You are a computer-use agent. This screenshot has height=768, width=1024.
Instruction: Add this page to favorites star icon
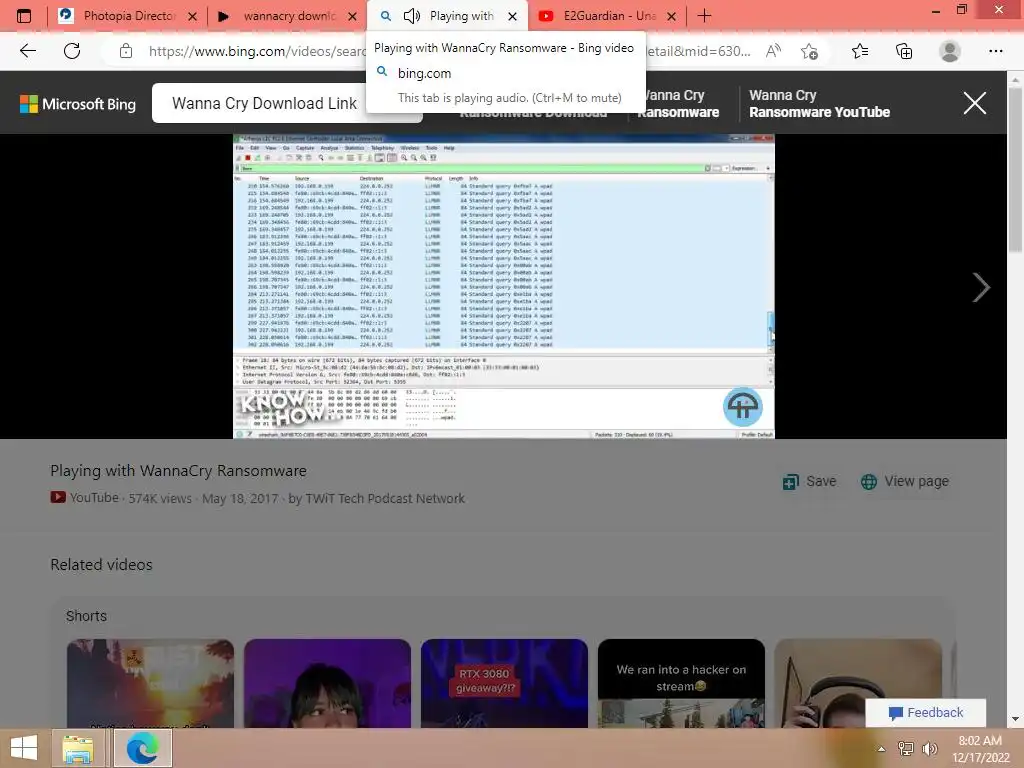[x=810, y=51]
